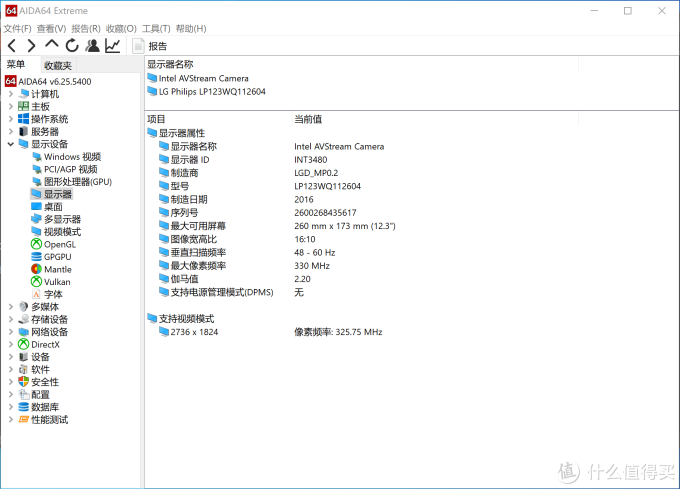Click the 数据库 database icon
This screenshot has height=489, width=680.
23,407
